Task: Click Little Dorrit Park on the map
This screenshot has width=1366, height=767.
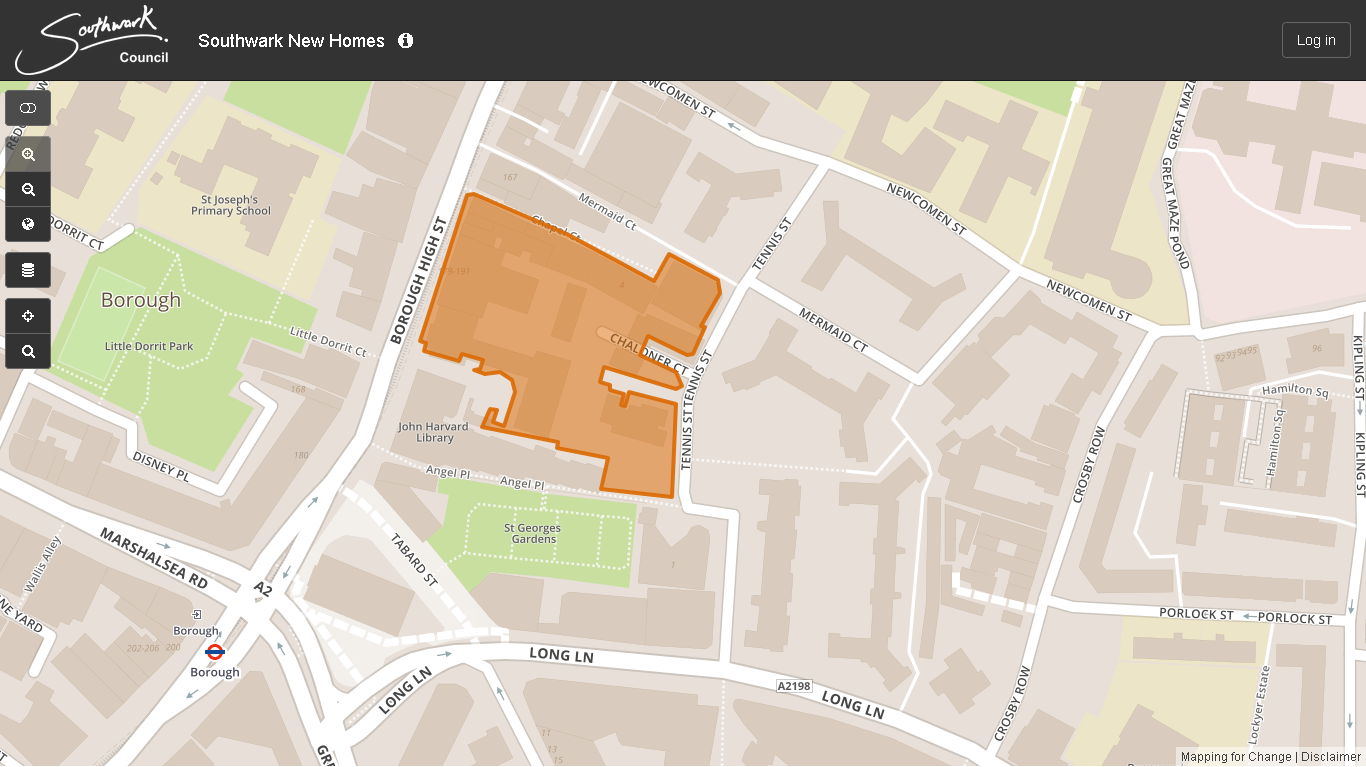Action: 149,346
